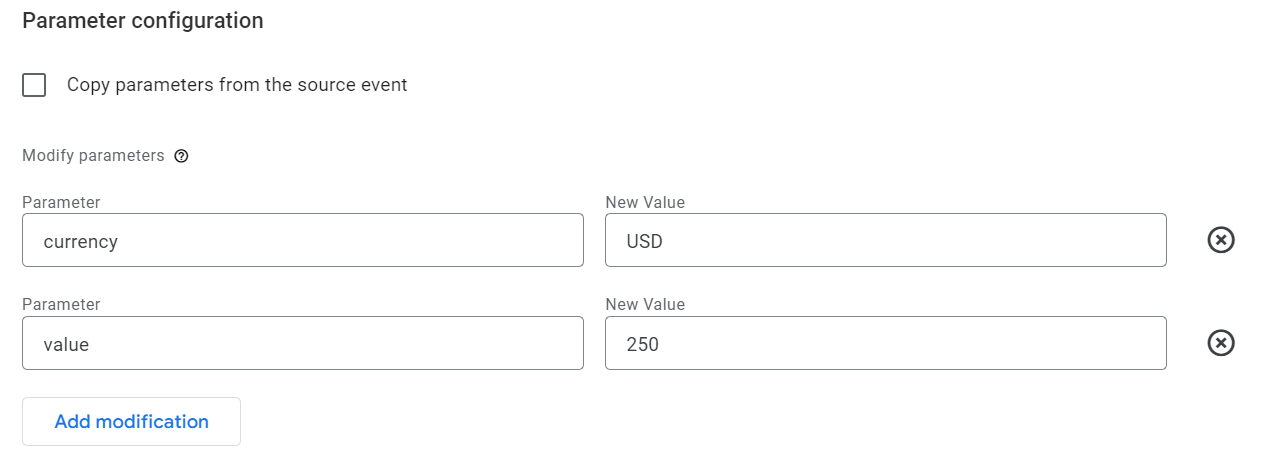Click the Parameter label above value field
Viewport: 1266px width, 457px height.
point(61,305)
